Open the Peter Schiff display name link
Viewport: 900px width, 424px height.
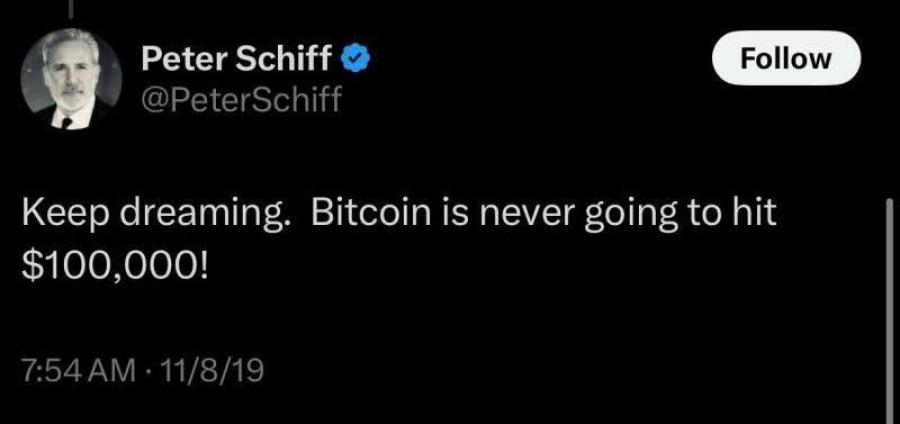236,59
